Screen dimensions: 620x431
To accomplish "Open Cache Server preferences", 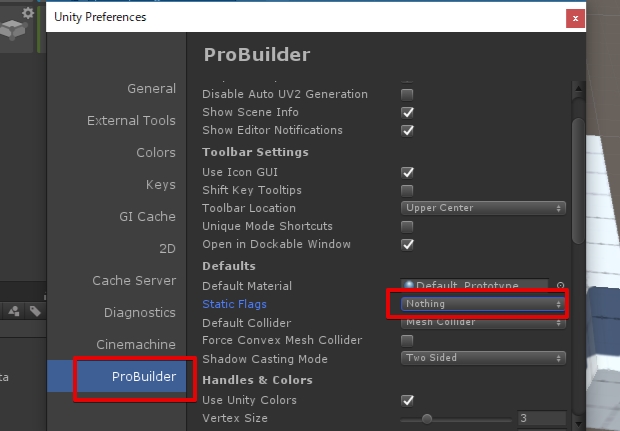I will (134, 281).
